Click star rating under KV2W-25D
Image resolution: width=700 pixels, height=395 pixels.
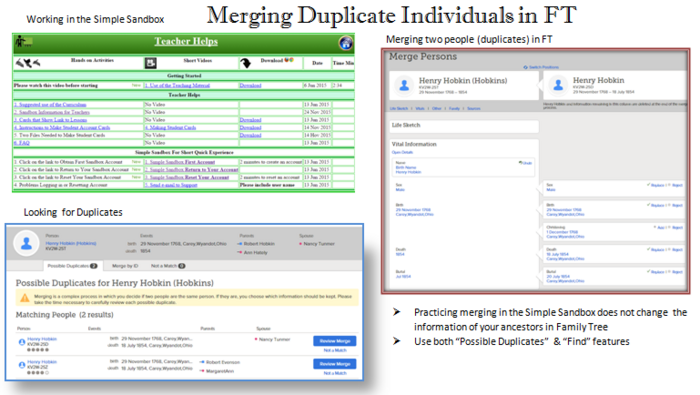click(38, 350)
